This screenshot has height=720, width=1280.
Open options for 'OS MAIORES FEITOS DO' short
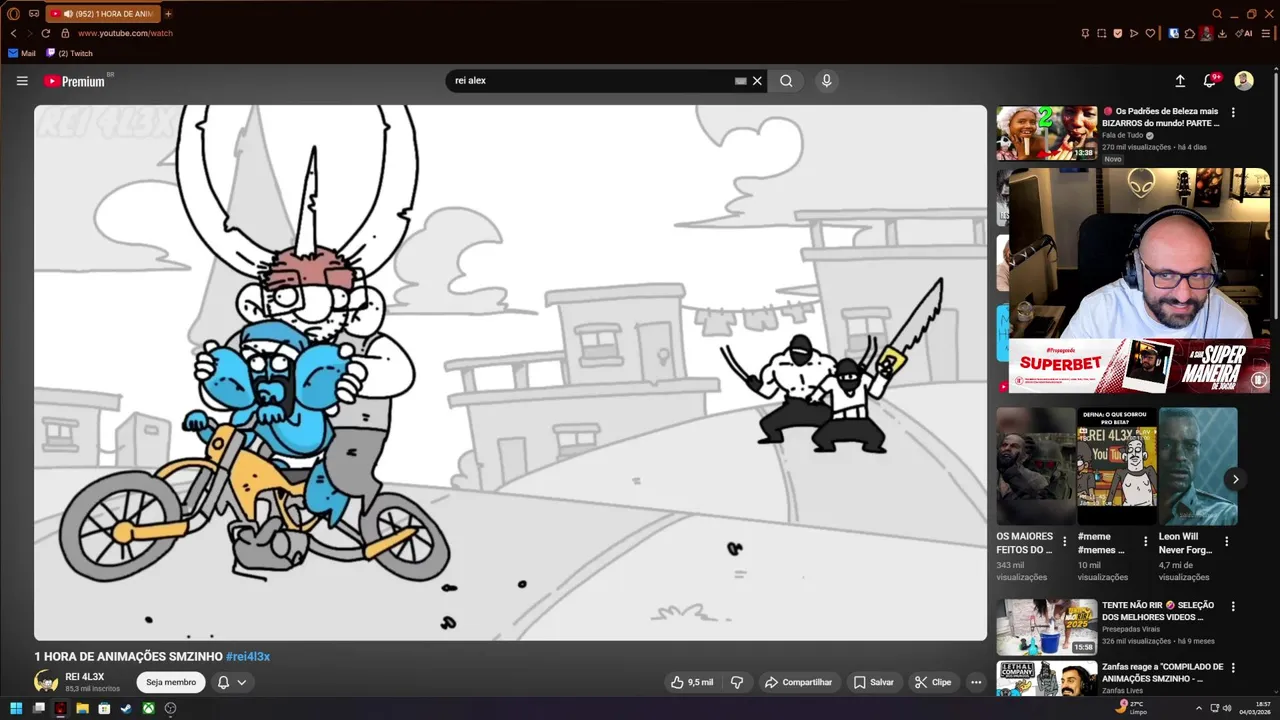click(1064, 541)
